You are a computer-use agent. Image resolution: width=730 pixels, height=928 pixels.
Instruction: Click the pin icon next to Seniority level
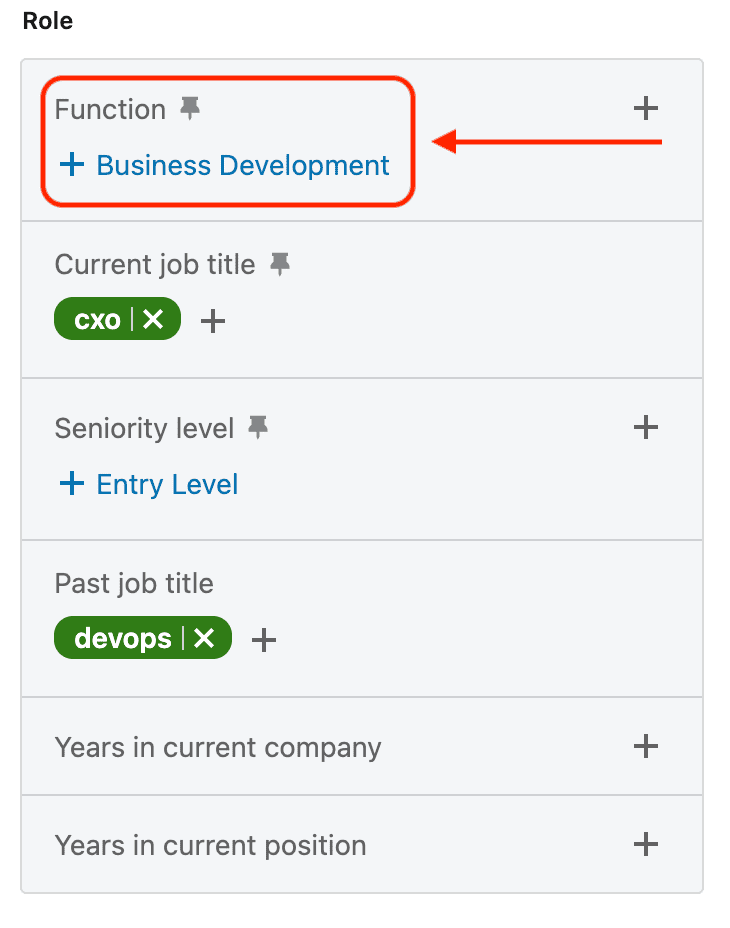258,428
